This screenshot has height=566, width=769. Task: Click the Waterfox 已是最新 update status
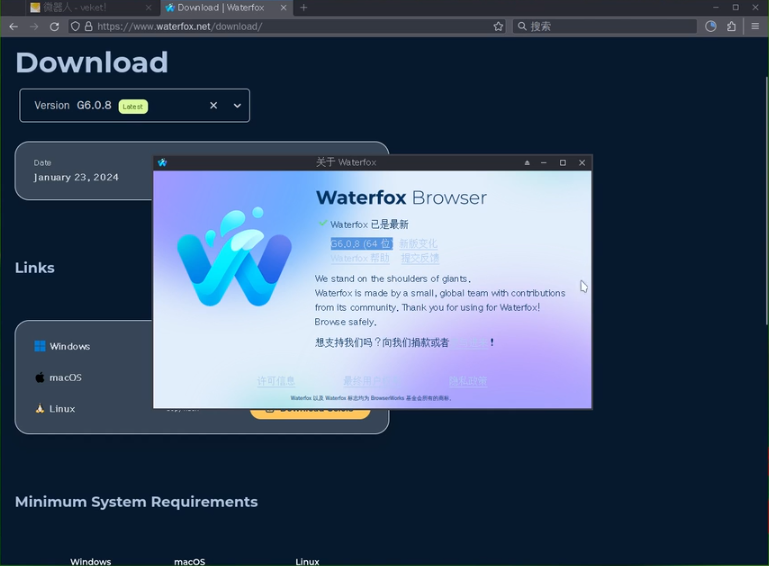coord(369,225)
